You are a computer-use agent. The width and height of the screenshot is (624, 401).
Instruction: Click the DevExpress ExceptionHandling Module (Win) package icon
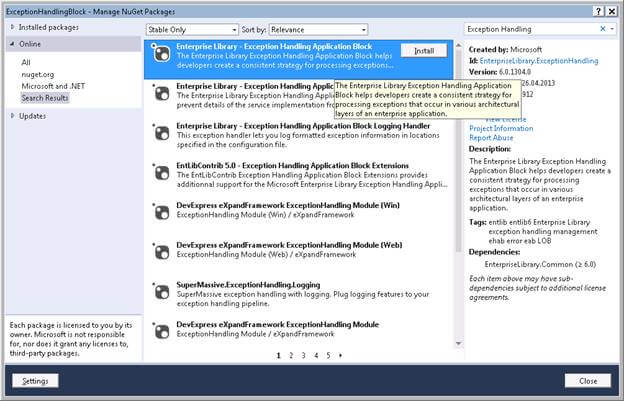[x=161, y=212]
